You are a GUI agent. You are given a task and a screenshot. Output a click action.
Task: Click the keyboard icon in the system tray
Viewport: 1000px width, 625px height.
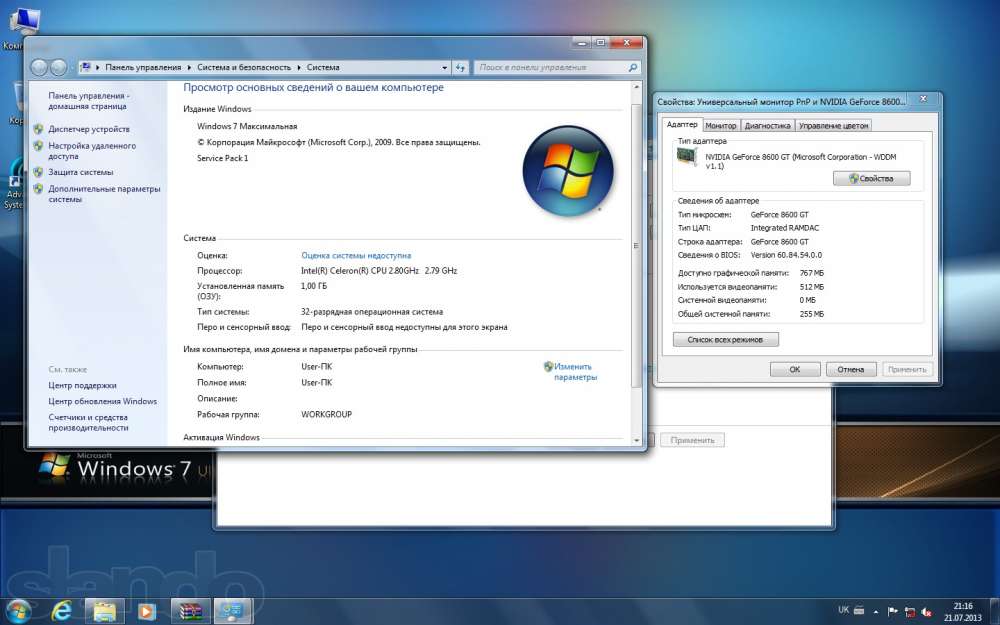859,610
